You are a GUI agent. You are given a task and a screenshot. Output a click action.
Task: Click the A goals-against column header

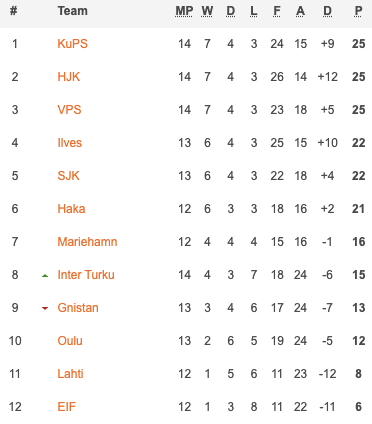tap(300, 11)
